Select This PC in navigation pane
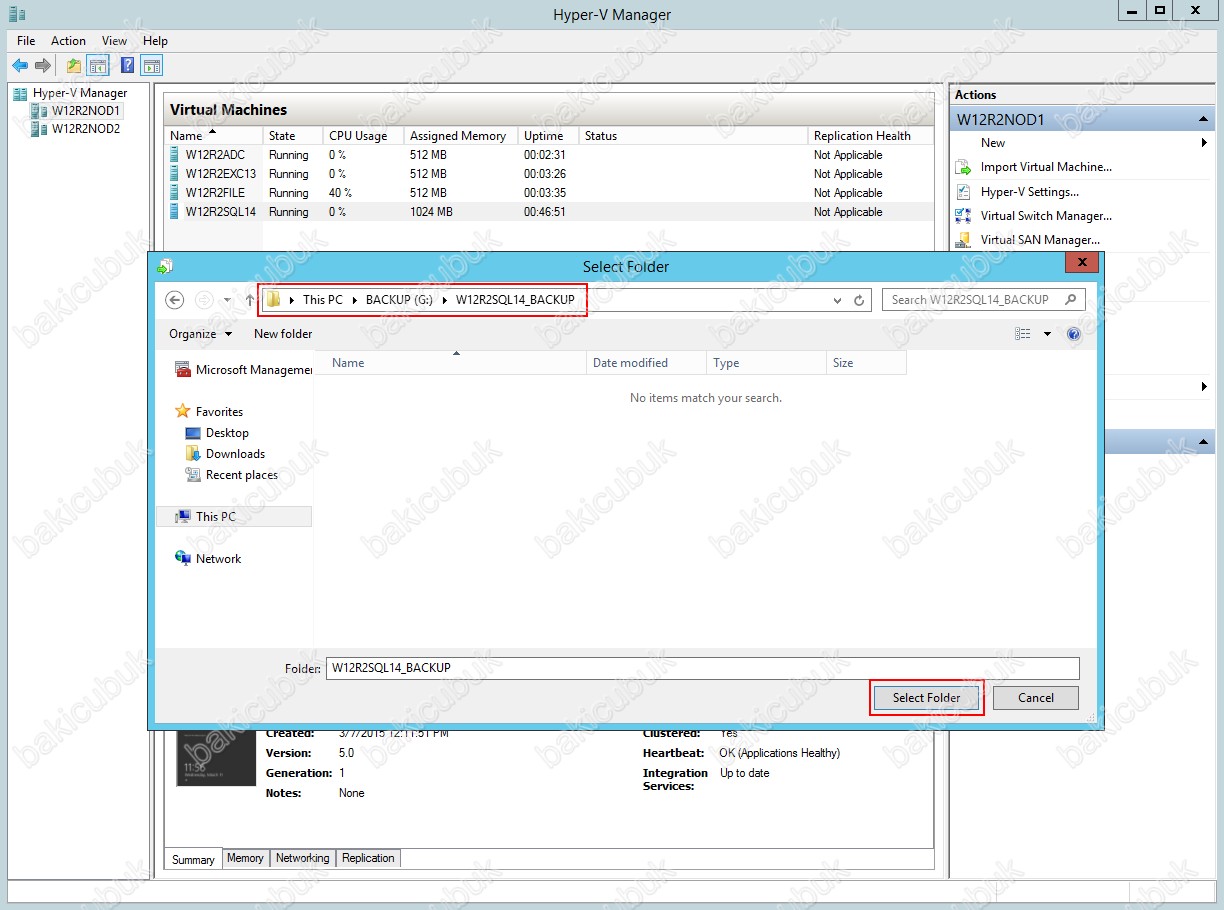 [234, 517]
